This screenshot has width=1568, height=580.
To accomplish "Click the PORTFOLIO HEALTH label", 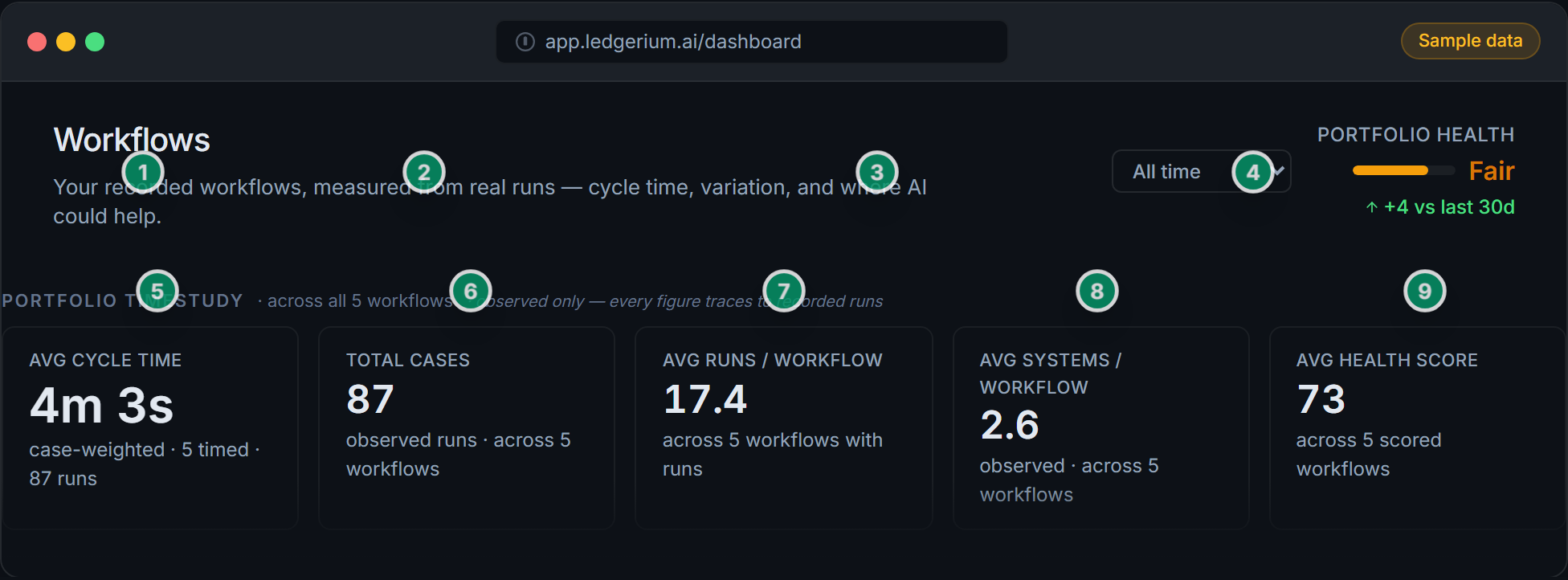I will point(1416,134).
